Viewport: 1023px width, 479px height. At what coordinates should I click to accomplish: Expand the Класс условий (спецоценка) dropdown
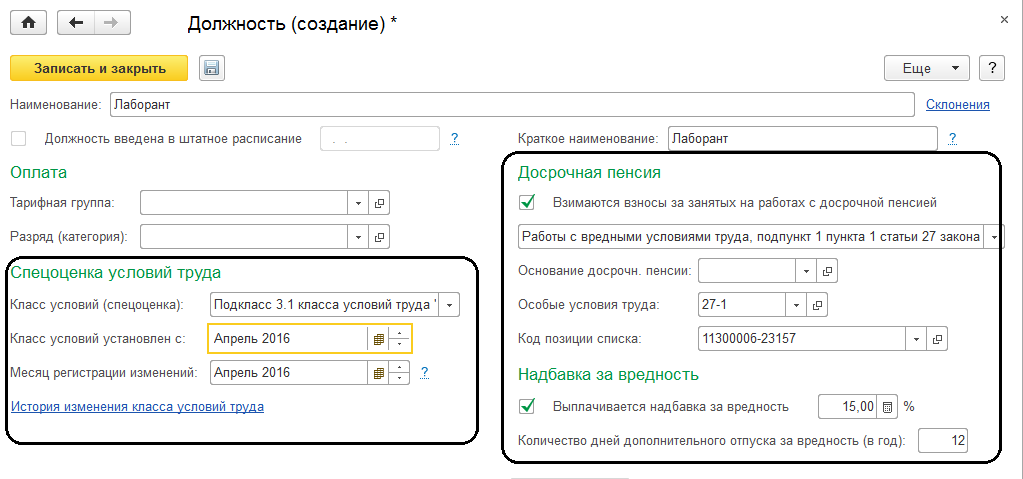point(449,305)
